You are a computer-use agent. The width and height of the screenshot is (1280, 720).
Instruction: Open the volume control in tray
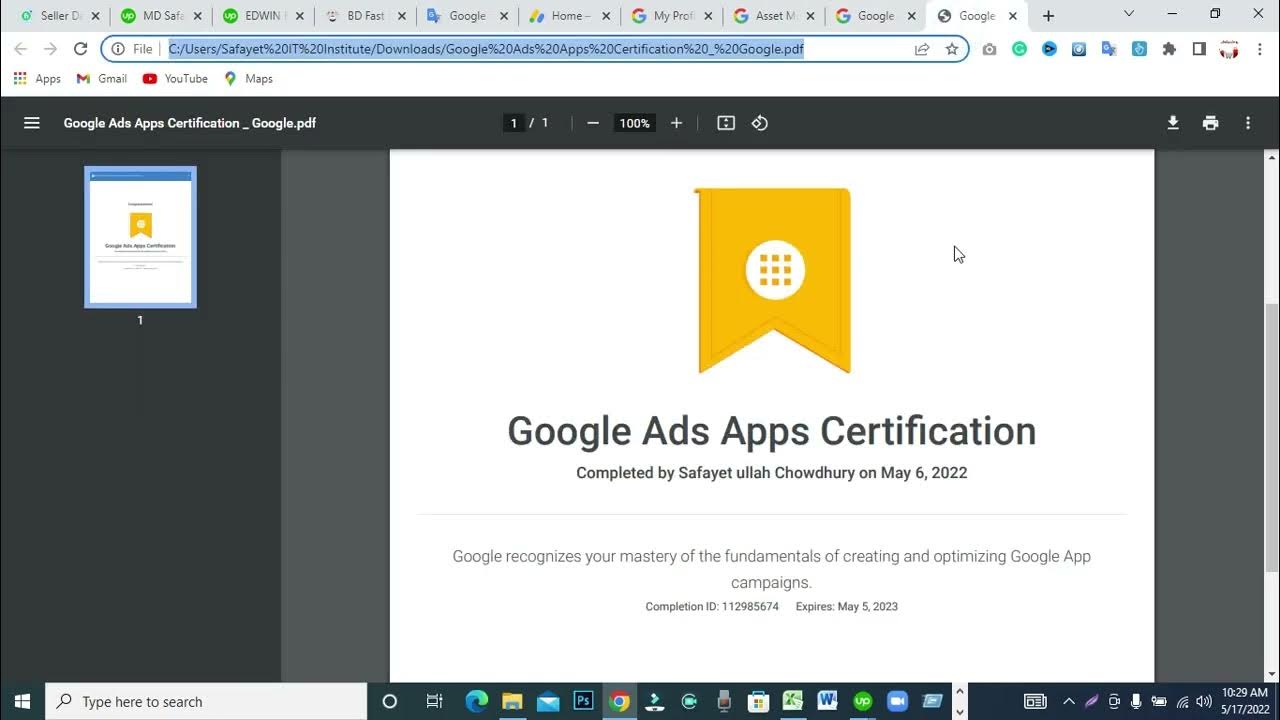coord(1203,701)
